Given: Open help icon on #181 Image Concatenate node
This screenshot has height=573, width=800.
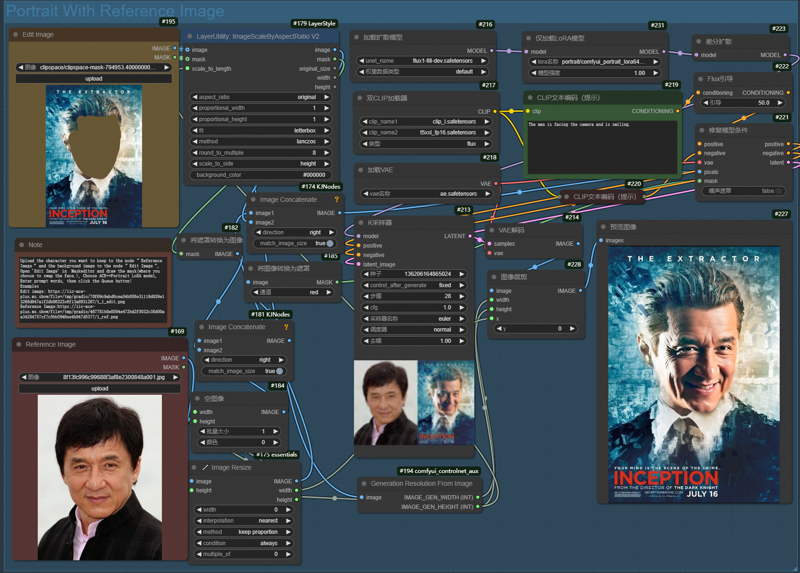Looking at the screenshot, I should [x=286, y=327].
